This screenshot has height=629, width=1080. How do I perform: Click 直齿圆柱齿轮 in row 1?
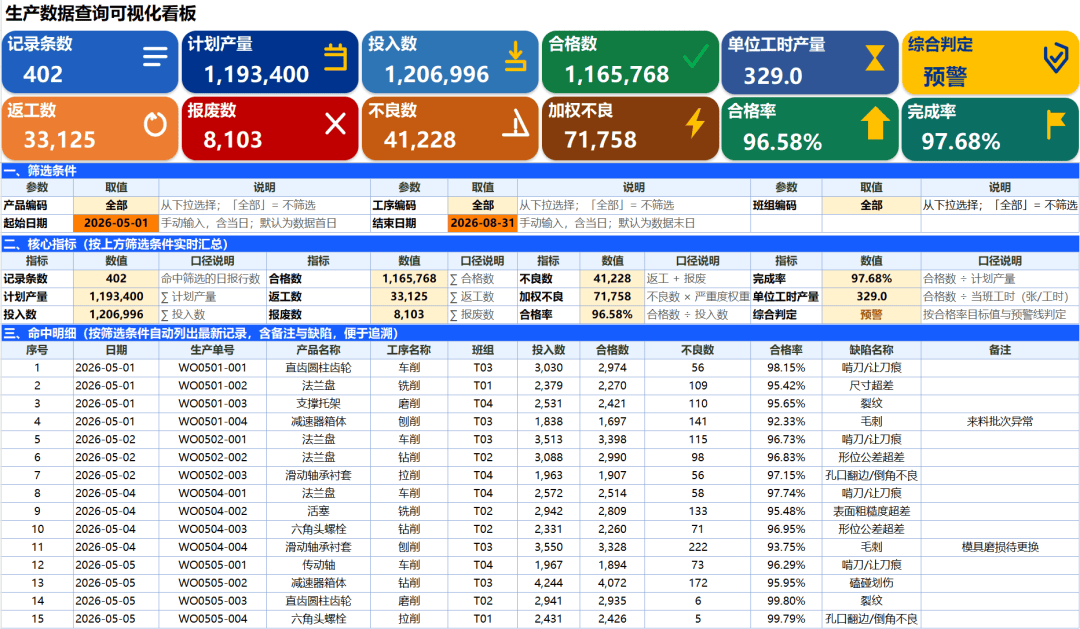pos(318,368)
